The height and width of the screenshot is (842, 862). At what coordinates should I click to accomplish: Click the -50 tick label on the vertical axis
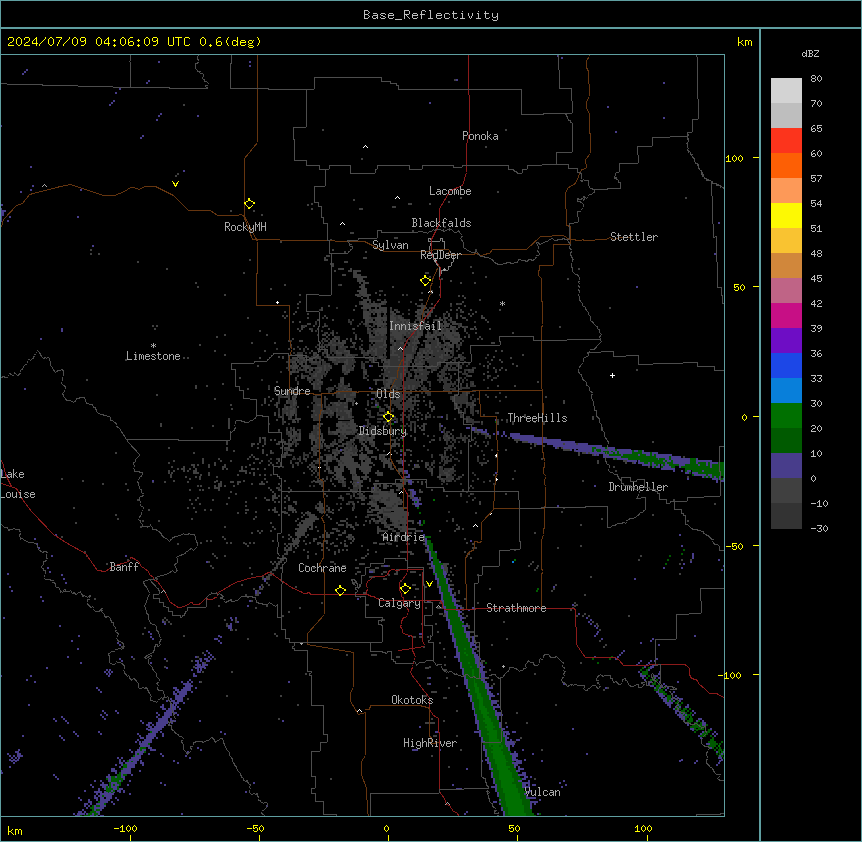pos(734,546)
